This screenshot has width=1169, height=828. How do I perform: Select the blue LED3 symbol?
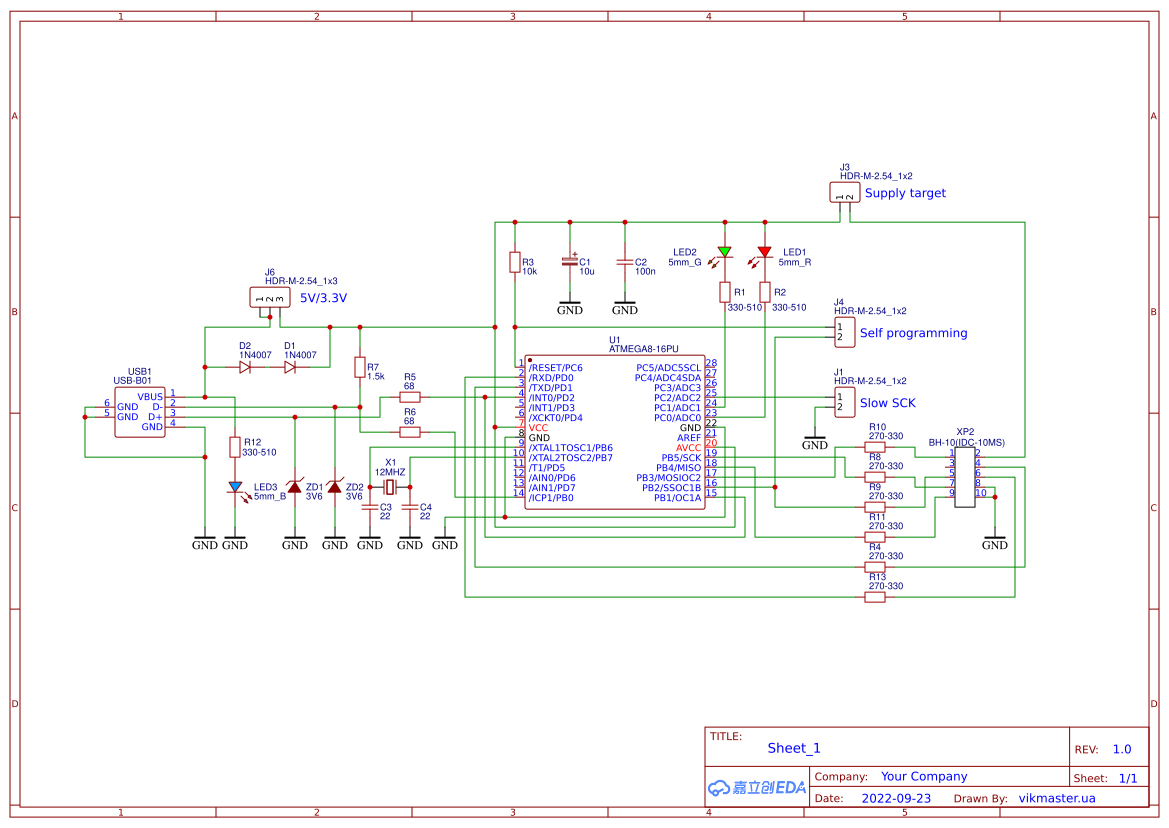(x=235, y=487)
